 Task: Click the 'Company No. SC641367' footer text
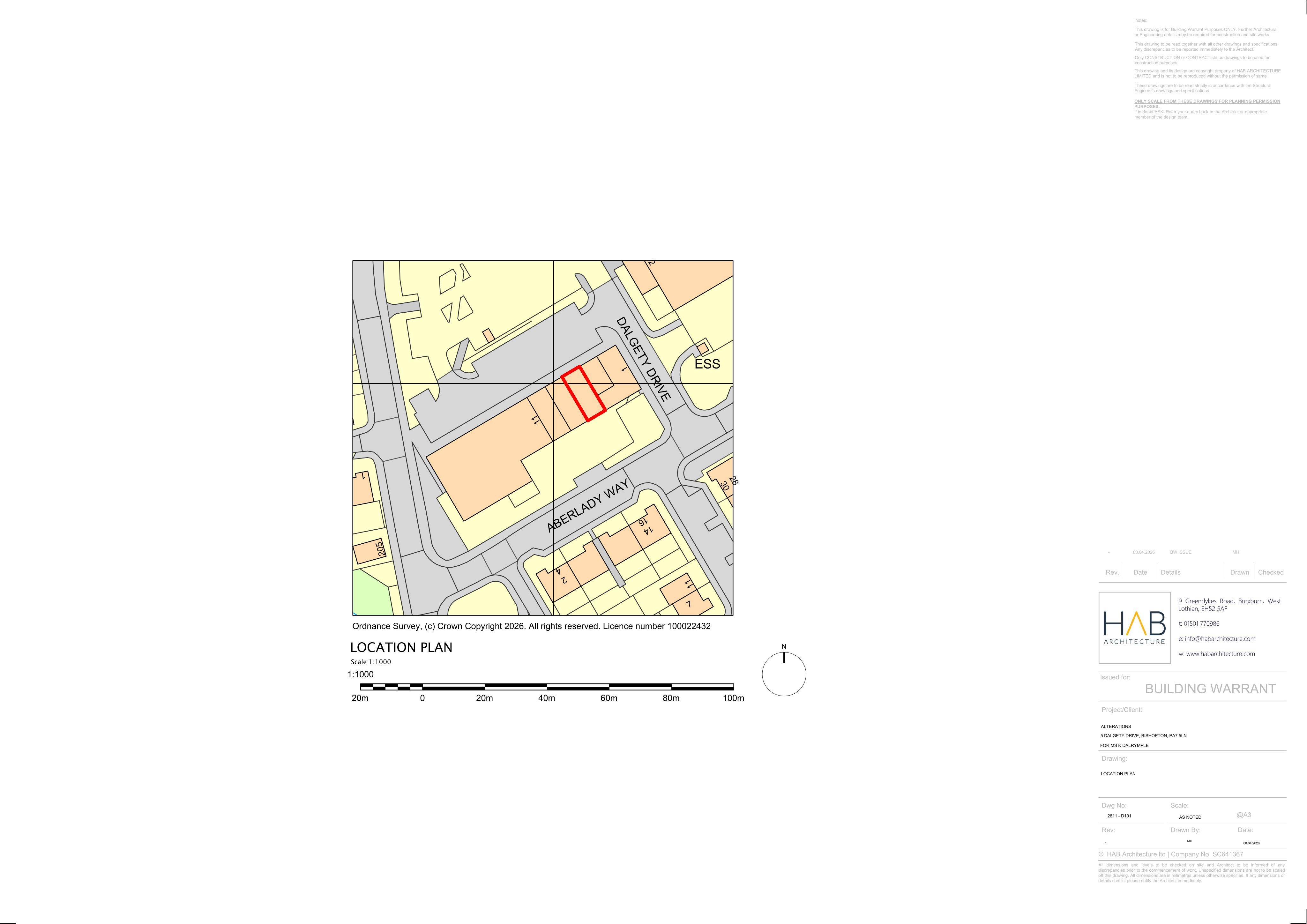point(1207,854)
